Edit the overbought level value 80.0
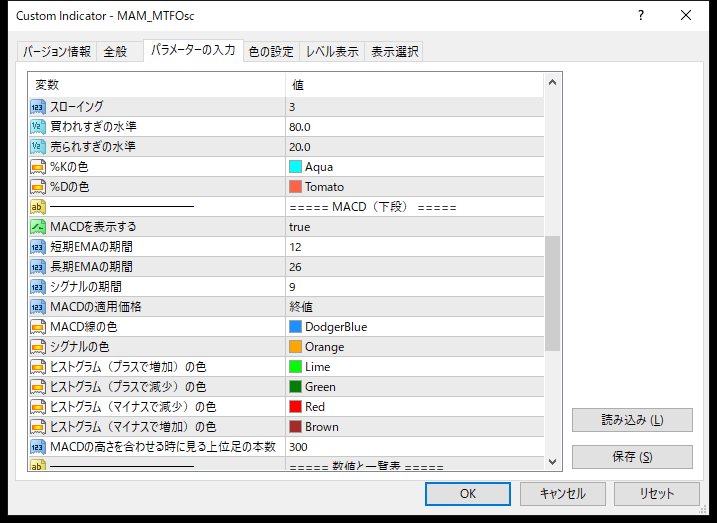Viewport: 717px width, 523px height. (x=415, y=127)
